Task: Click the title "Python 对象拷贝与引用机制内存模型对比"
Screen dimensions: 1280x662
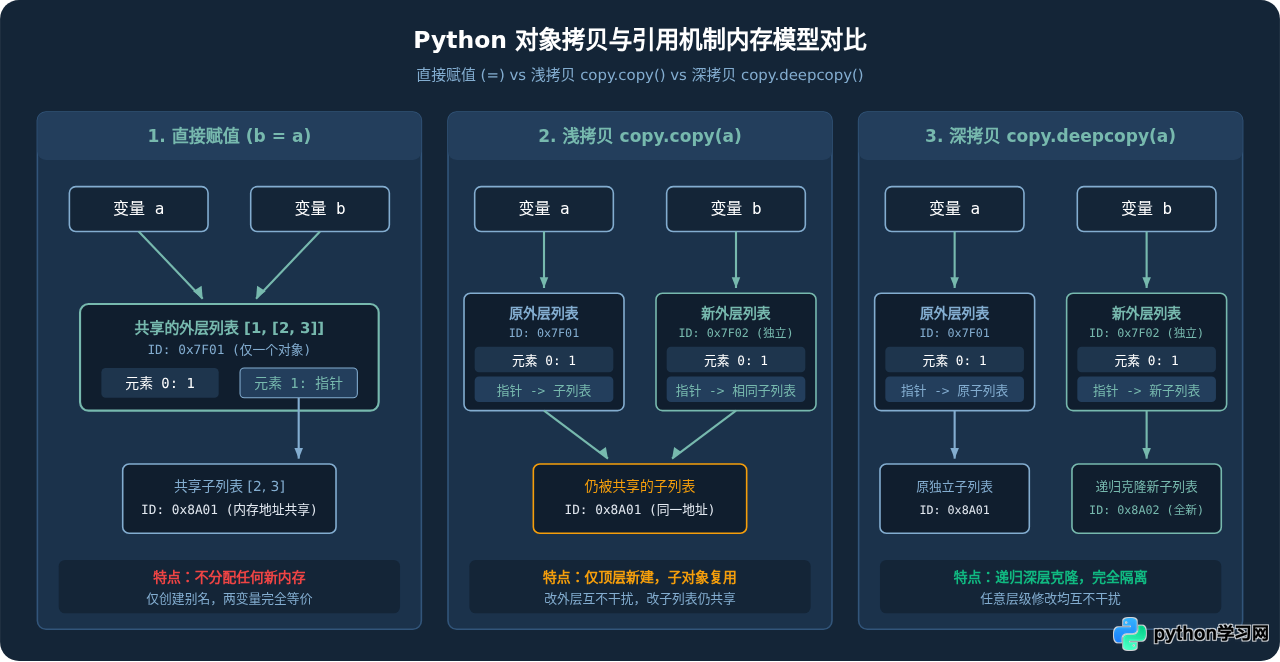Action: point(640,40)
